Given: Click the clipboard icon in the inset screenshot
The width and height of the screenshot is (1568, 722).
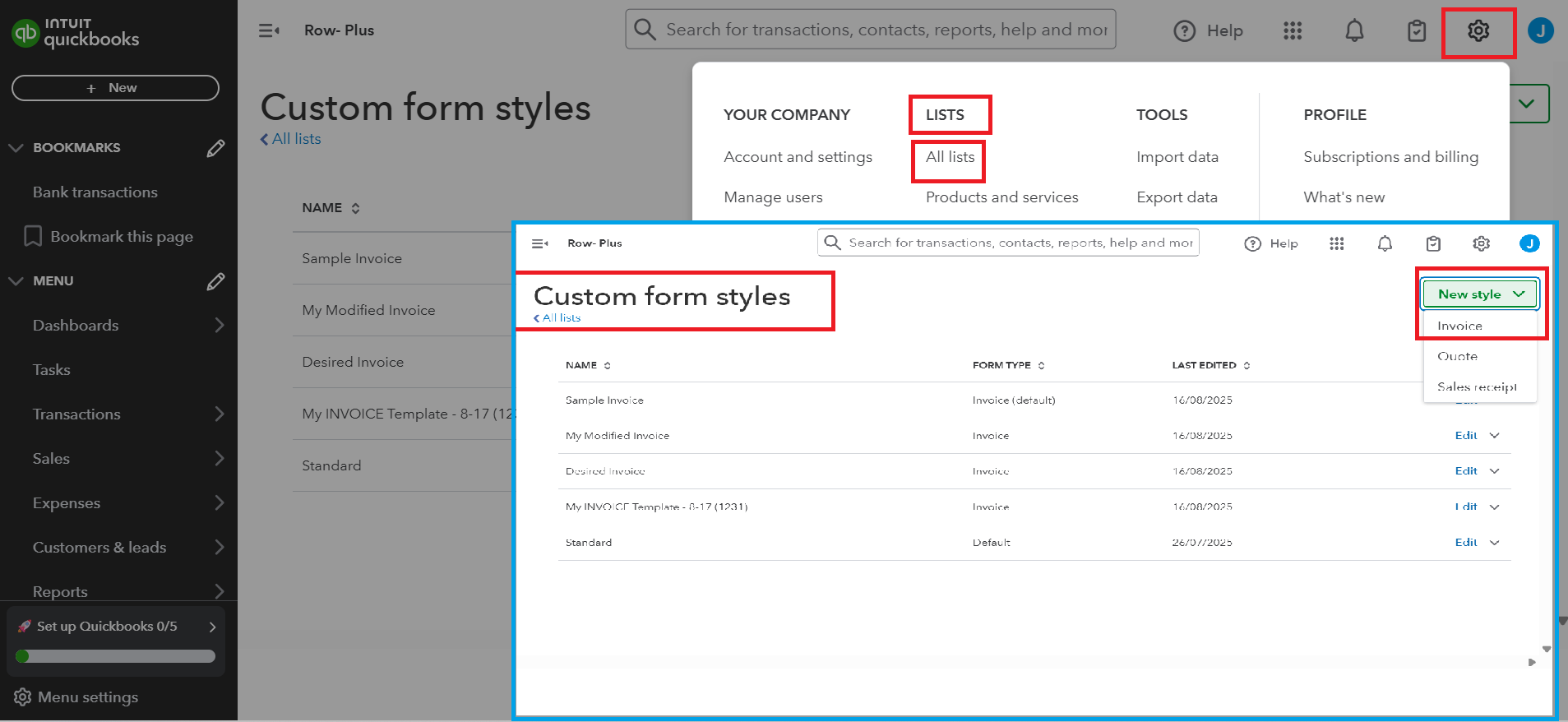Looking at the screenshot, I should tap(1433, 243).
